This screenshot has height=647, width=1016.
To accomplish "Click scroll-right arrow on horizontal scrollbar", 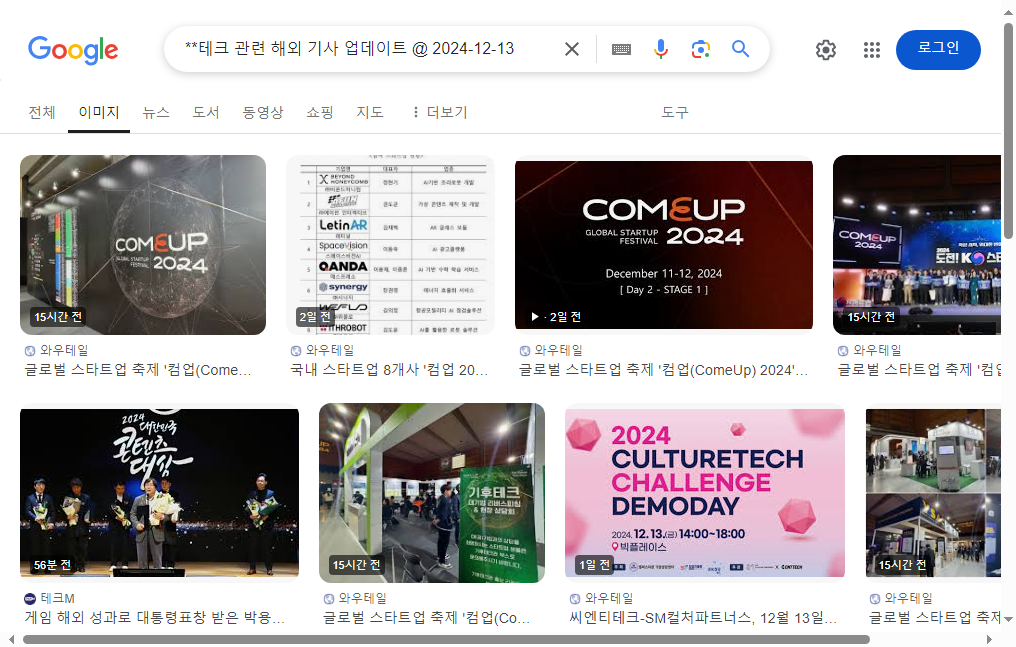I will 989,640.
